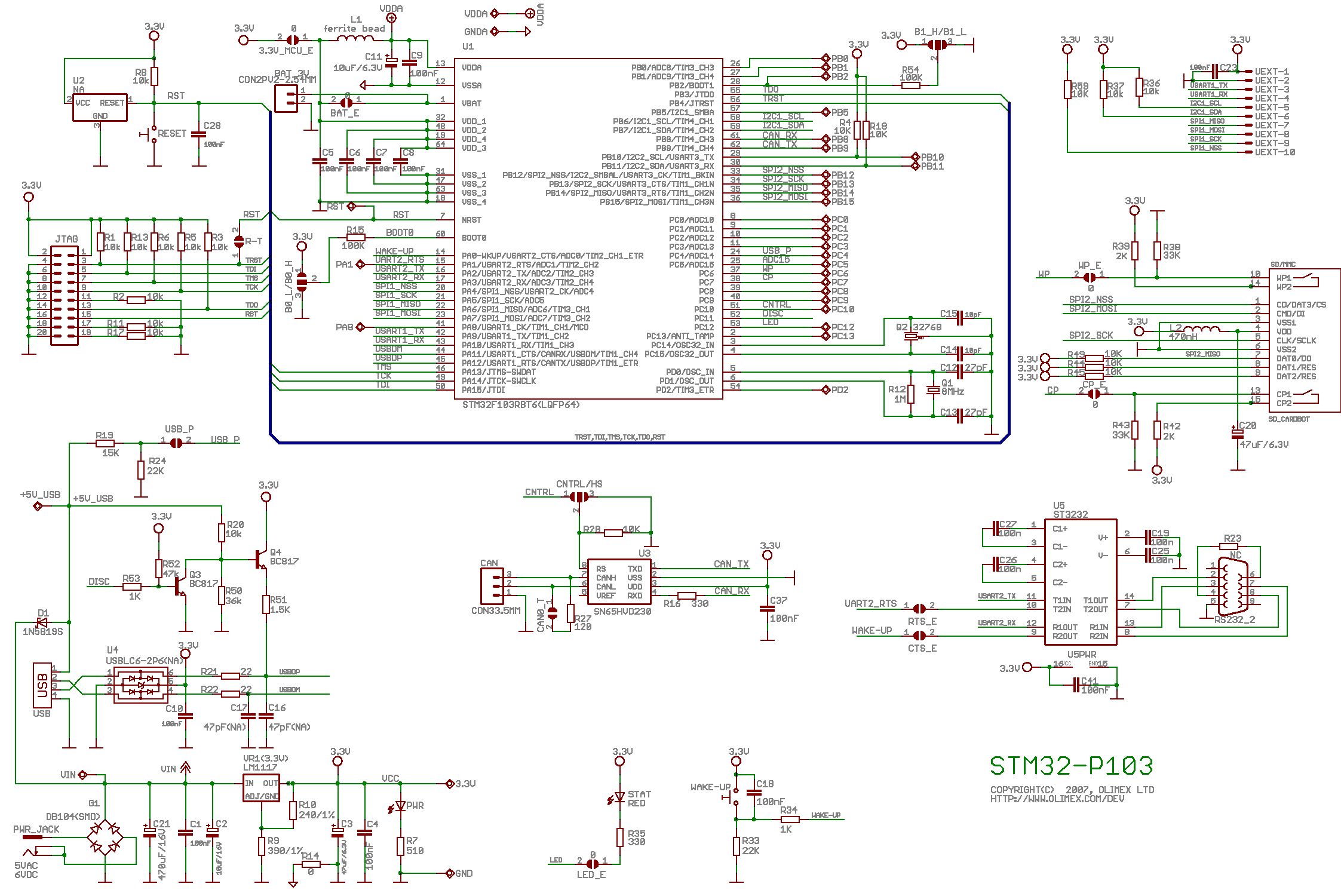Click the Q1 8MHz crystal
This screenshot has width=1341, height=896.
(933, 390)
